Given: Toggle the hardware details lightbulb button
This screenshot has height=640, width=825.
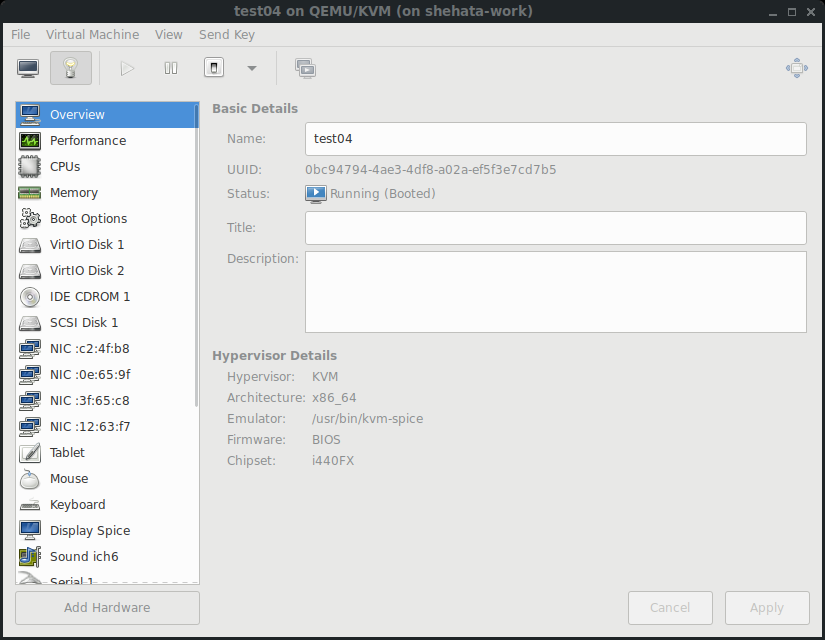Looking at the screenshot, I should 70,68.
